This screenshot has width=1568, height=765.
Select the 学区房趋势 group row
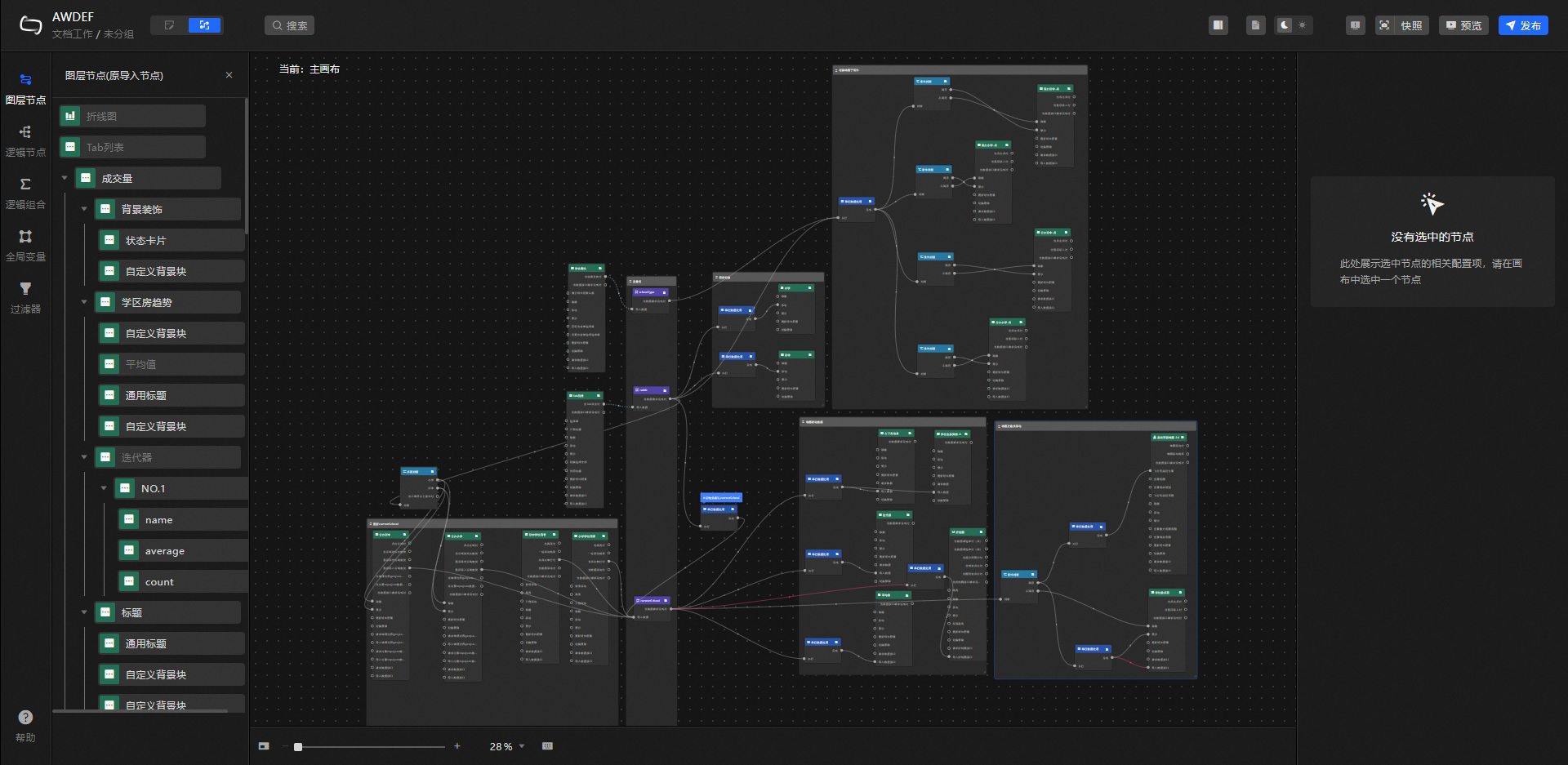tap(167, 302)
